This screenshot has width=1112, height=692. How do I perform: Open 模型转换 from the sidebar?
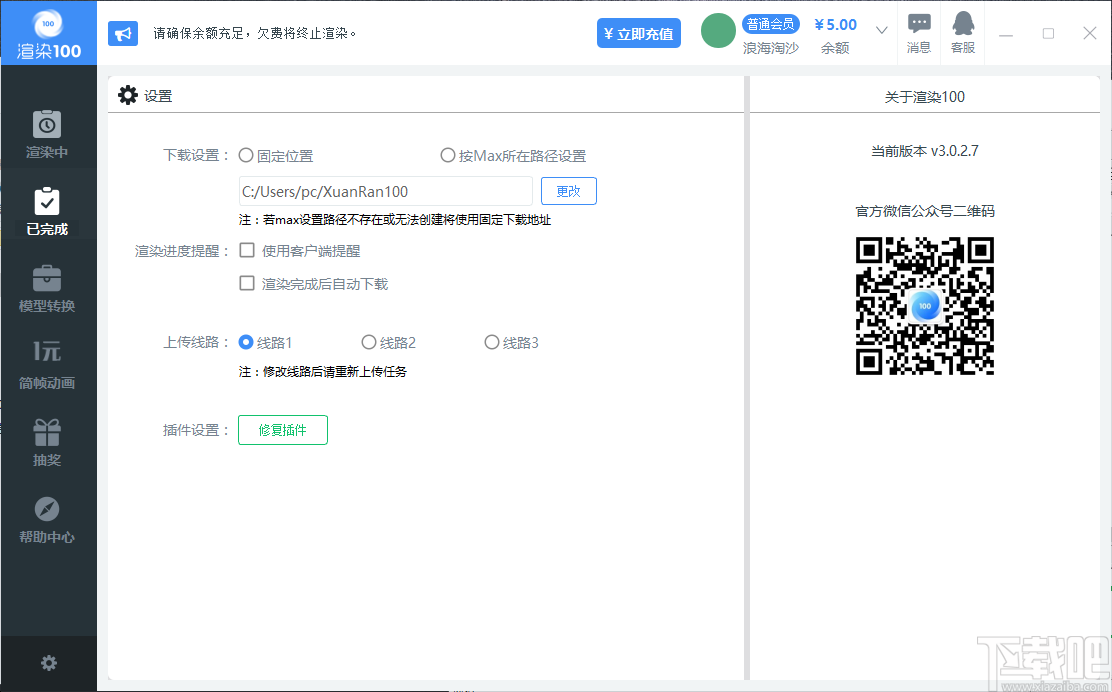pyautogui.click(x=47, y=288)
